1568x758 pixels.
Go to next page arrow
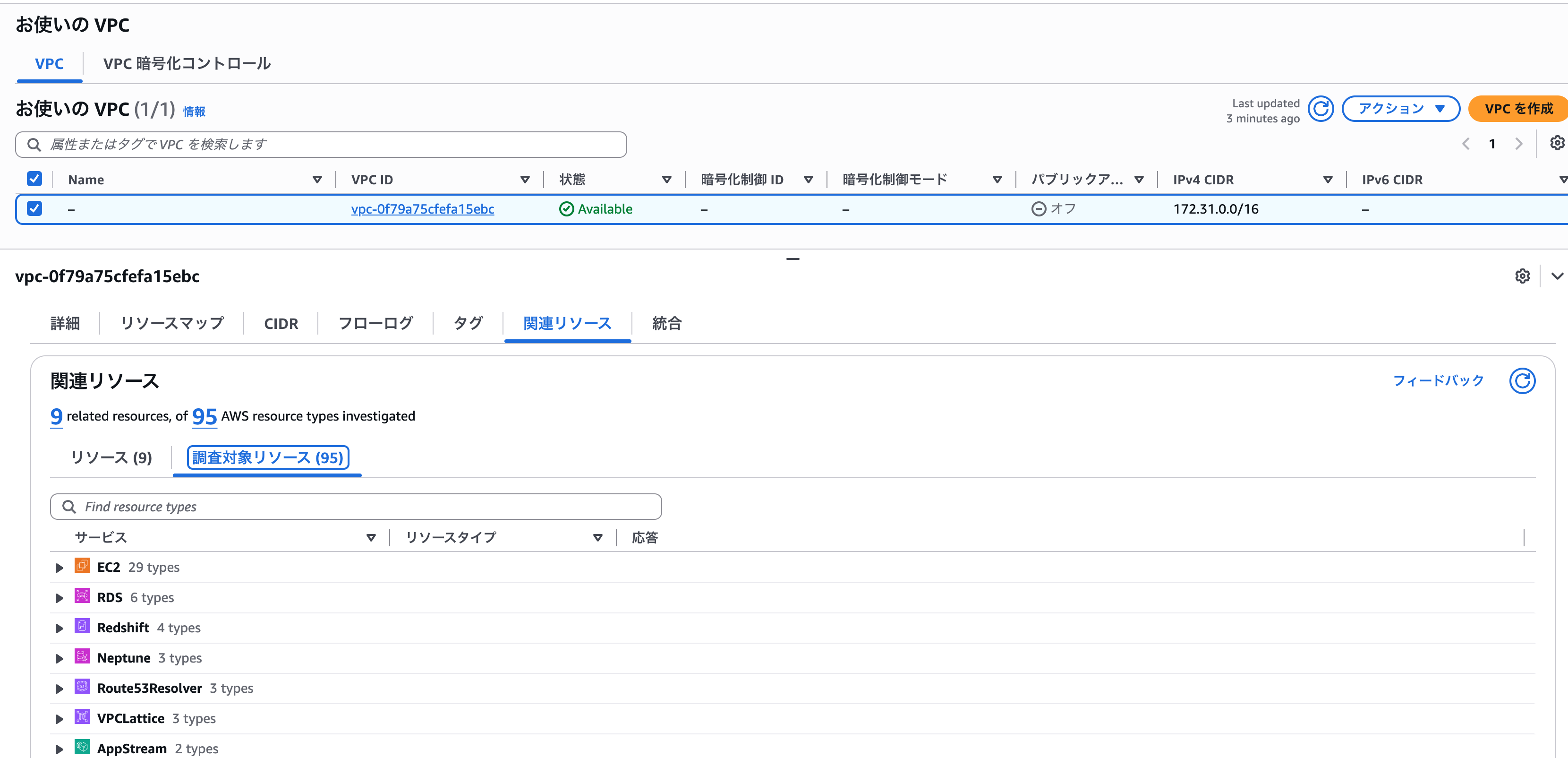1518,144
